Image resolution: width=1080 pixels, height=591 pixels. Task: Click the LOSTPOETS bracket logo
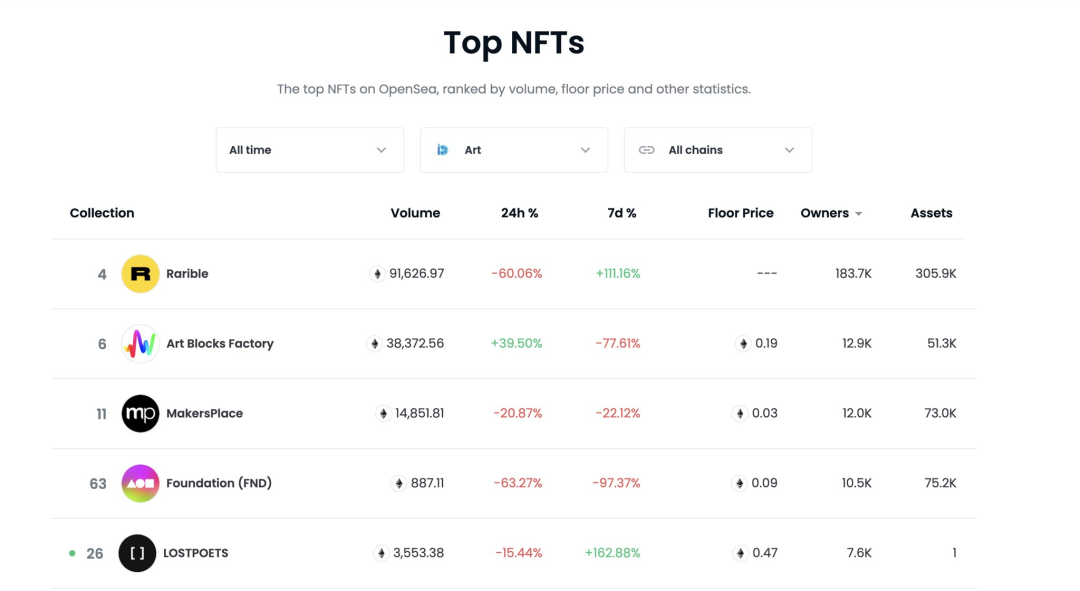(x=137, y=553)
